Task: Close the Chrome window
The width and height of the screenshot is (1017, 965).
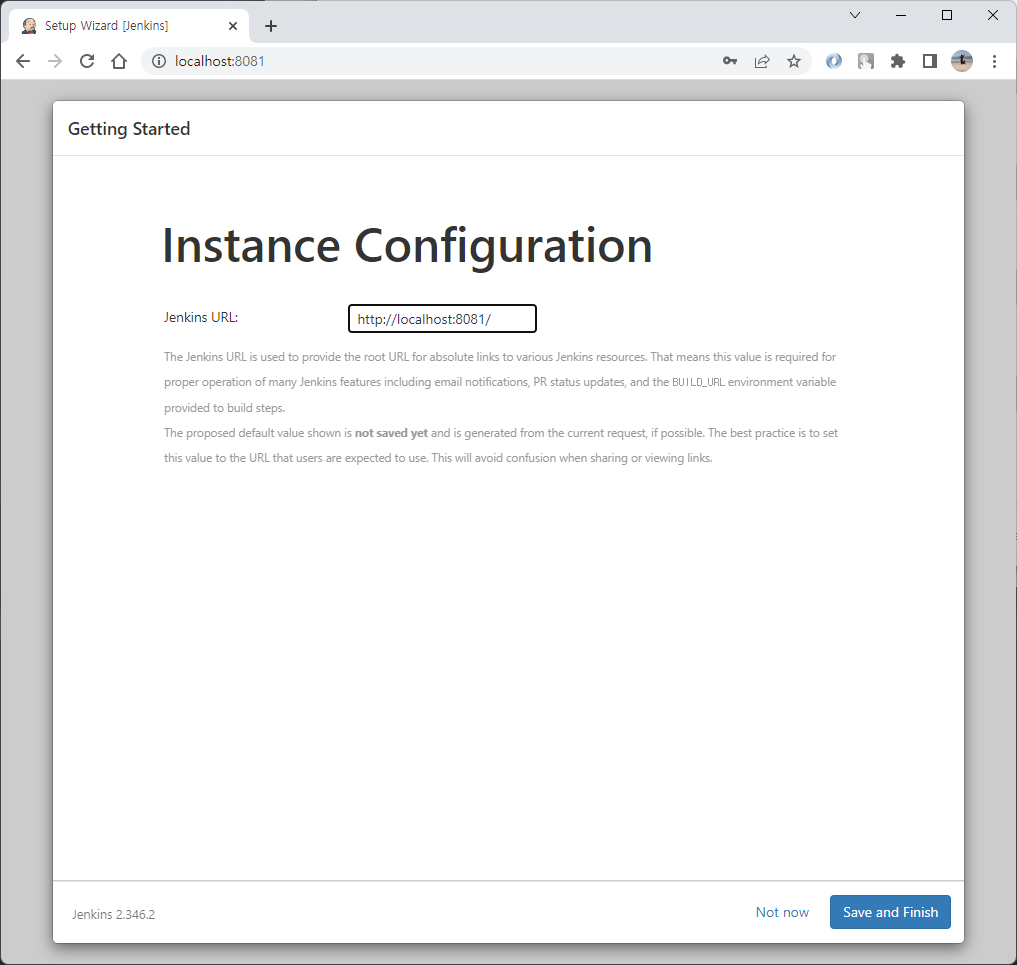Action: point(992,15)
